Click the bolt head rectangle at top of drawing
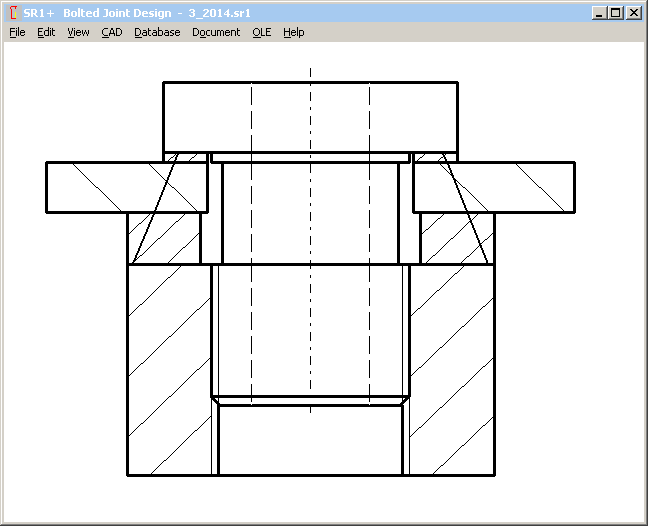The image size is (648, 526). coord(310,115)
